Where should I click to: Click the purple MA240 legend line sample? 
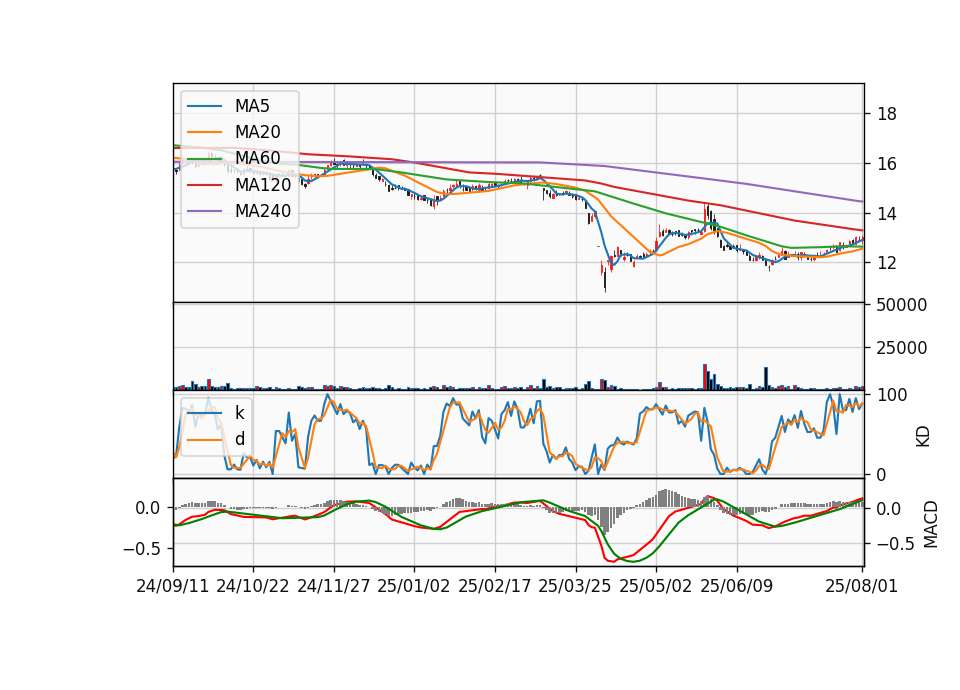(x=204, y=211)
